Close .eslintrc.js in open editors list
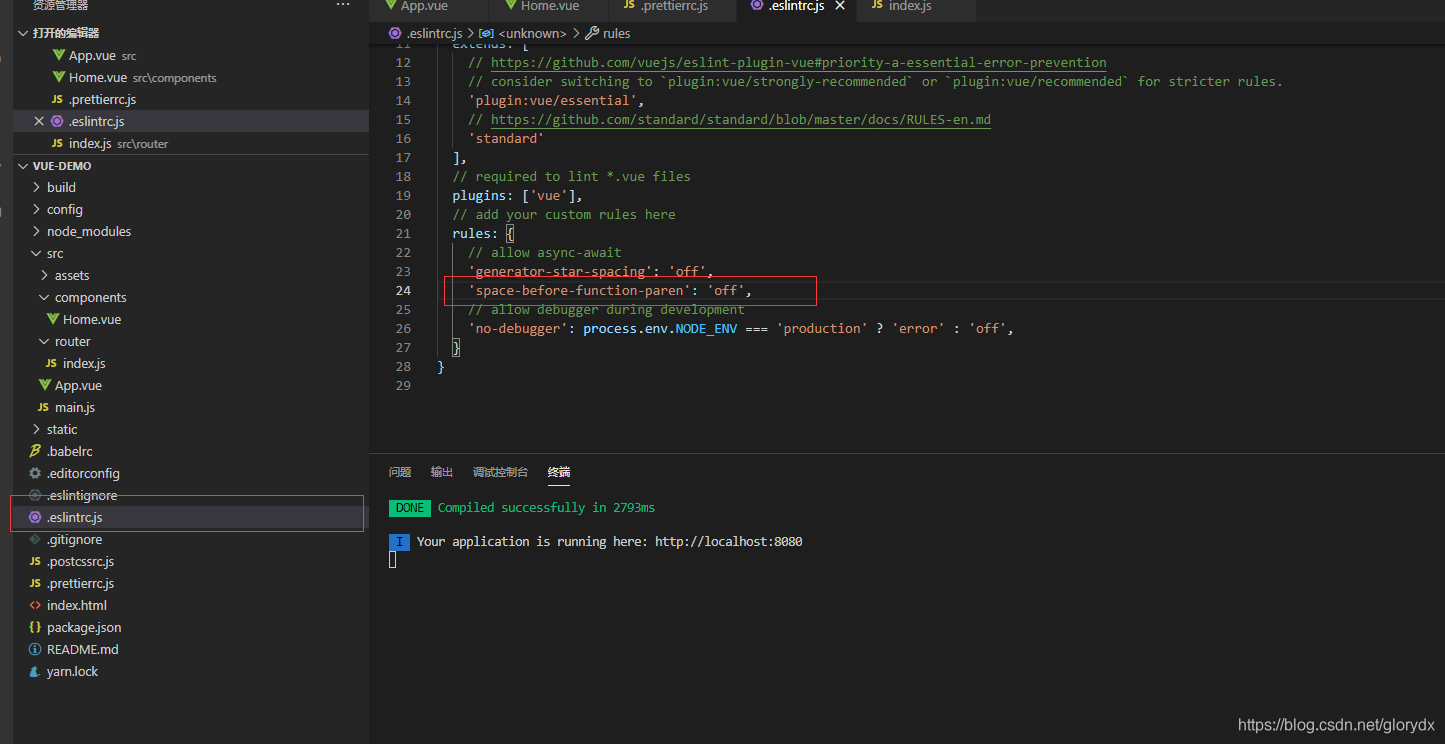Screen dimensions: 1445x744 (39, 121)
